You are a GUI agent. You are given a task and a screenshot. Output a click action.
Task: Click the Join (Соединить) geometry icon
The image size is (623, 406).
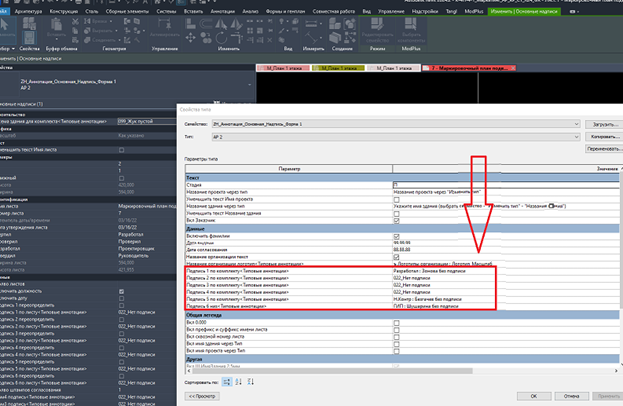[x=87, y=40]
